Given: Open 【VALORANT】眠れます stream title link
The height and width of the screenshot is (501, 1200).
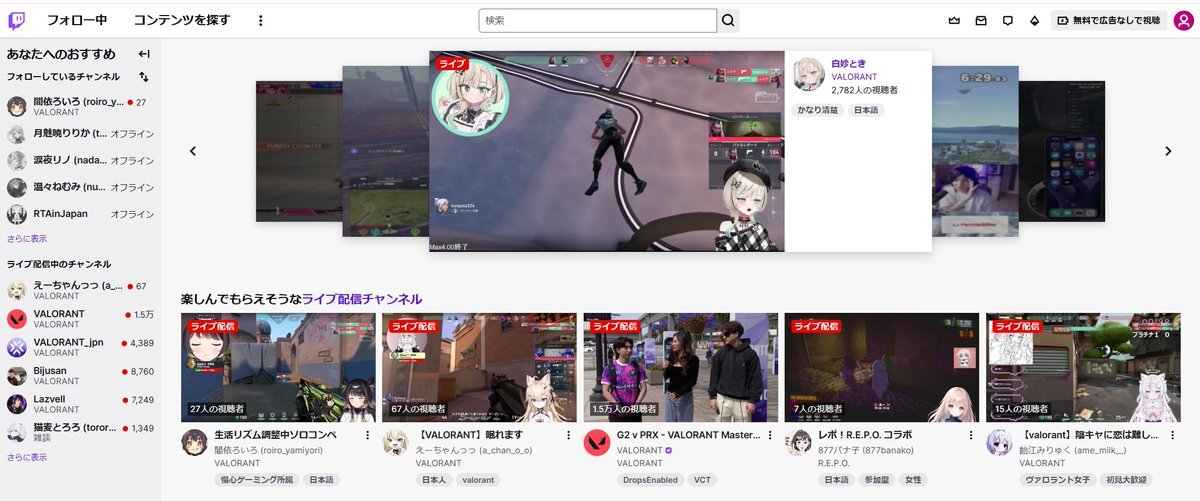Looking at the screenshot, I should [470, 436].
